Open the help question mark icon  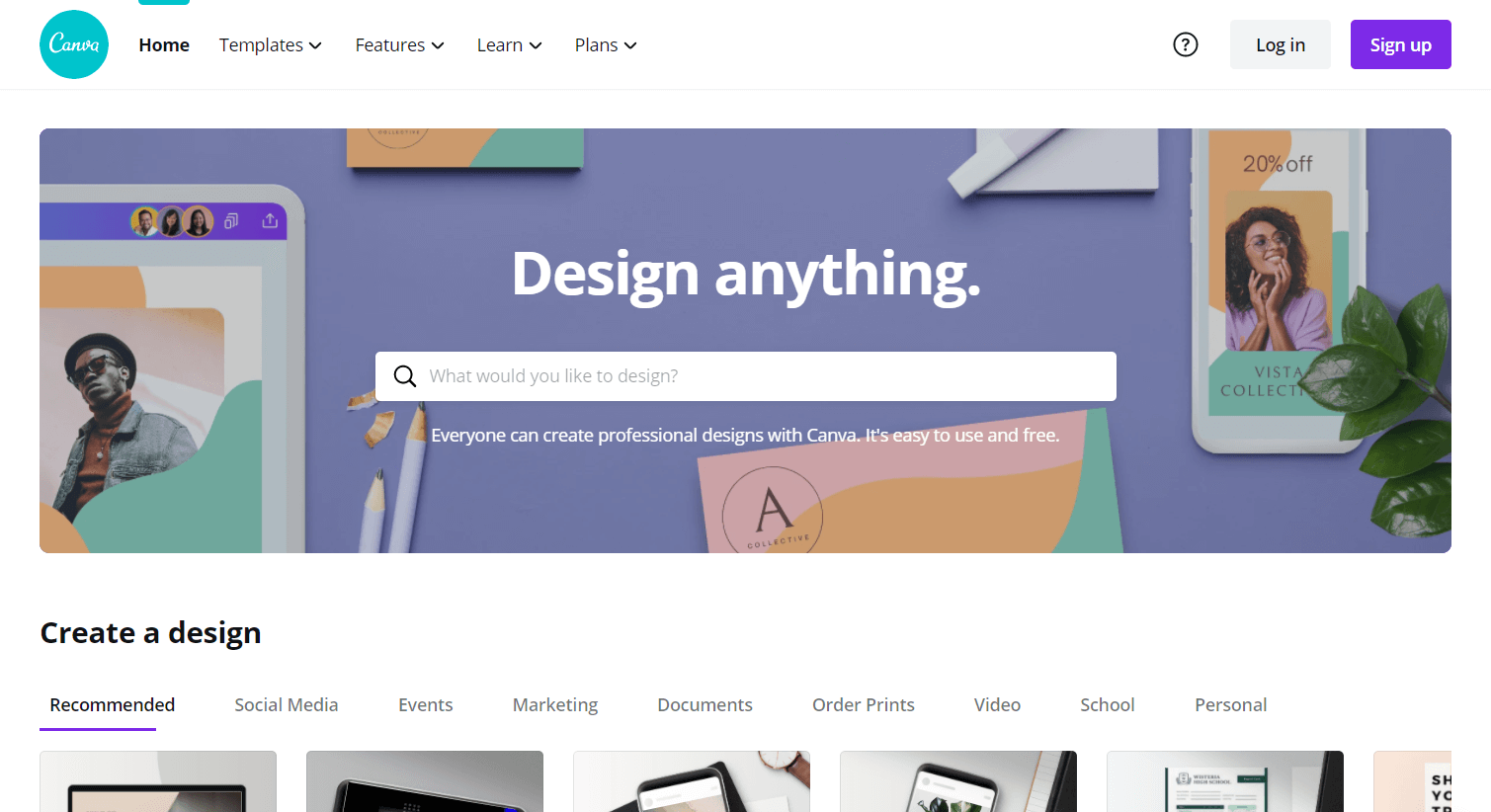tap(1186, 44)
